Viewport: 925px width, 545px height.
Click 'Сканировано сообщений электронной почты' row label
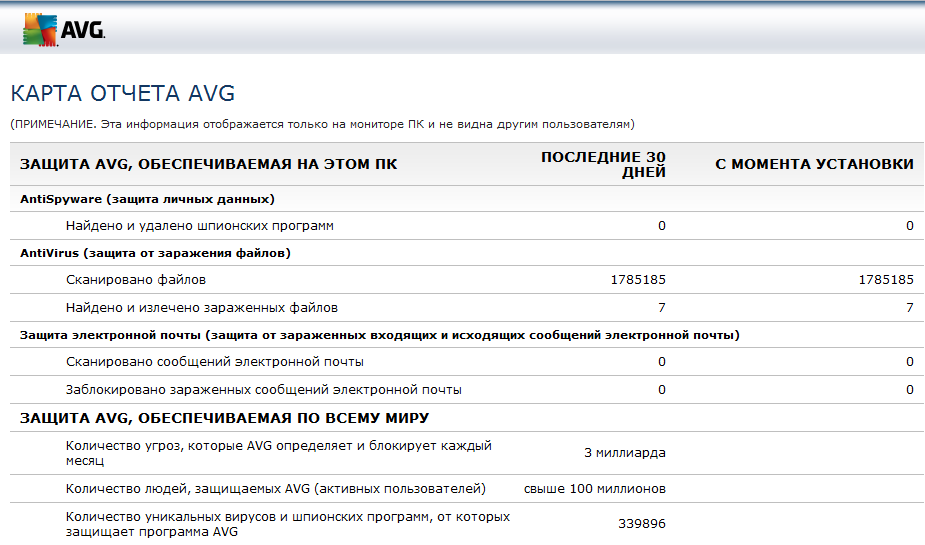tap(215, 362)
